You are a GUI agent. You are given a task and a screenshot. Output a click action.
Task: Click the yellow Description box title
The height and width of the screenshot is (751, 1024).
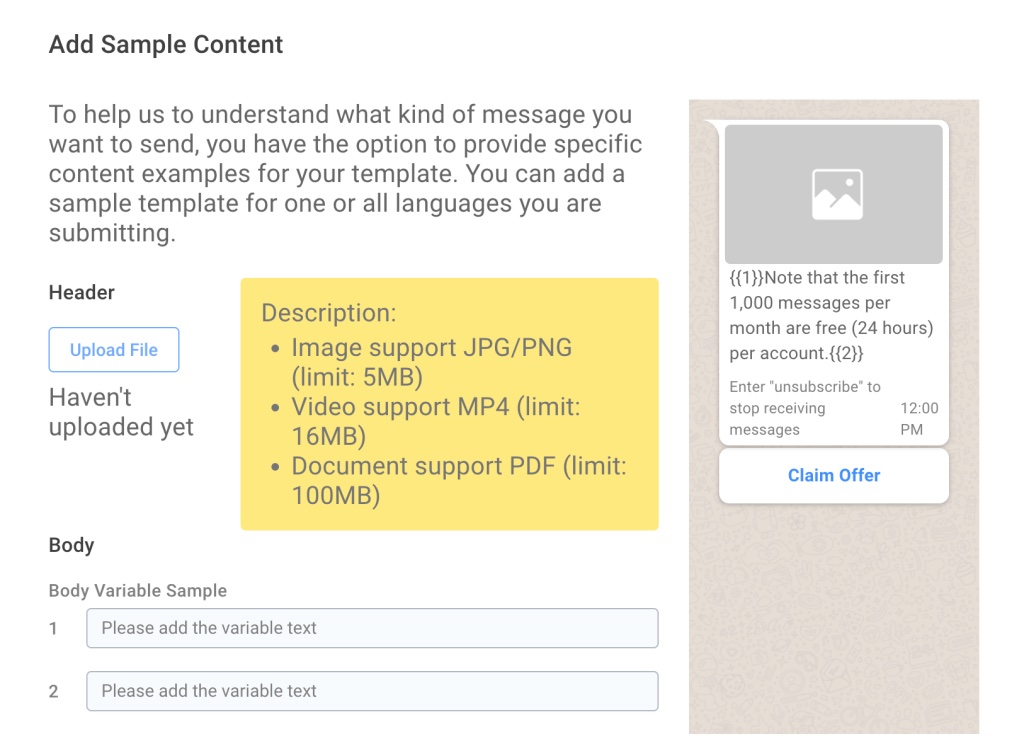[x=329, y=313]
